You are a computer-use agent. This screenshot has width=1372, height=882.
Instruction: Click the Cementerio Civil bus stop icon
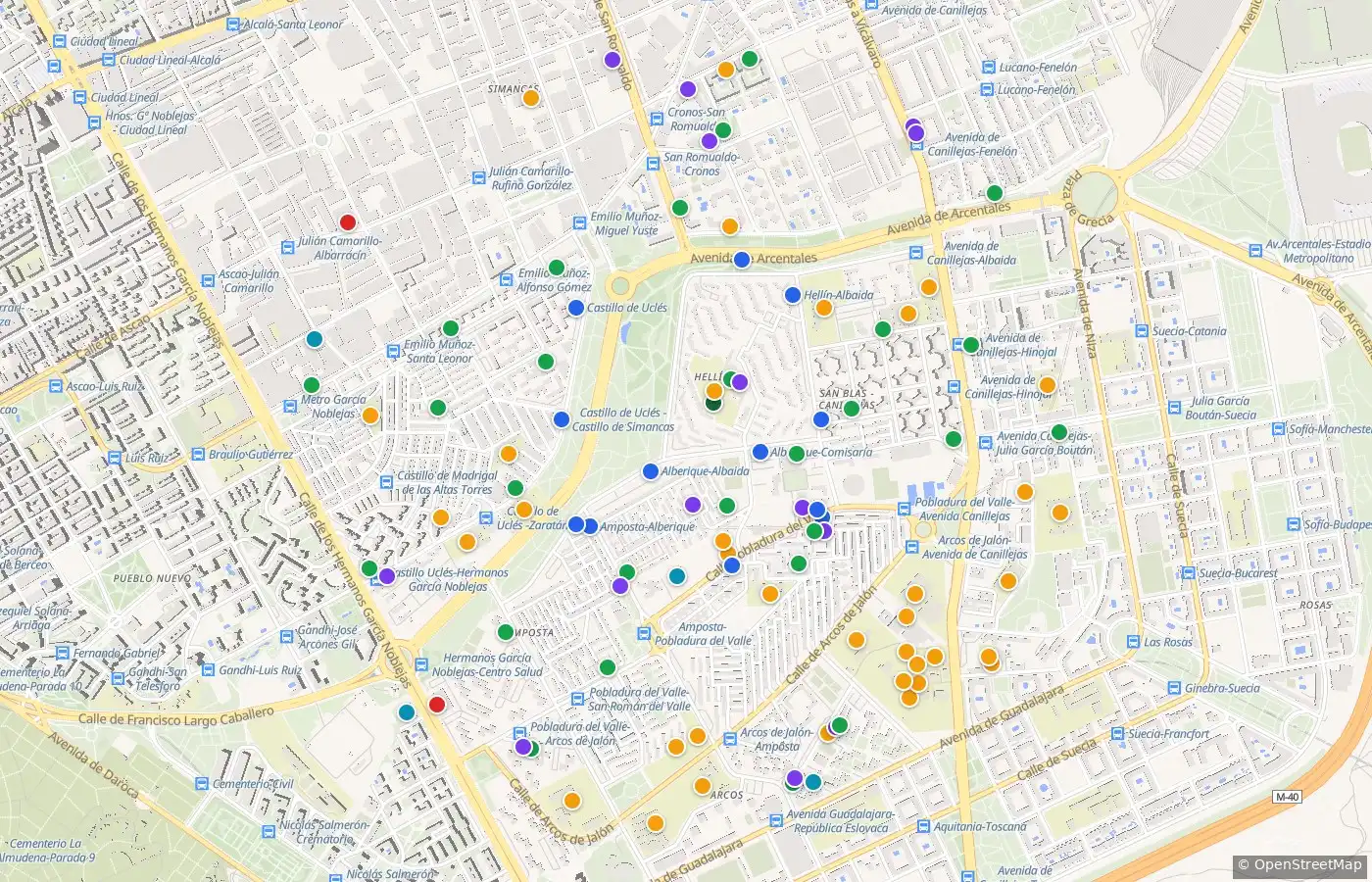203,784
